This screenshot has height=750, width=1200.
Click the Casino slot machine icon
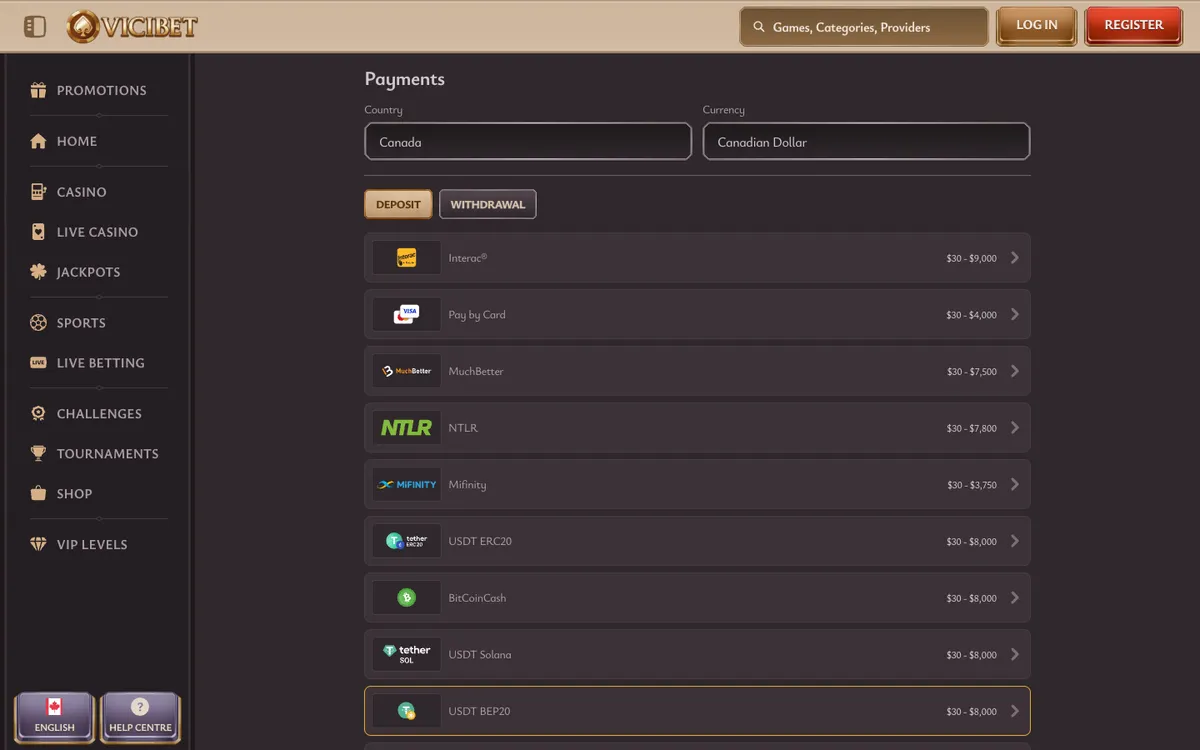click(x=38, y=192)
